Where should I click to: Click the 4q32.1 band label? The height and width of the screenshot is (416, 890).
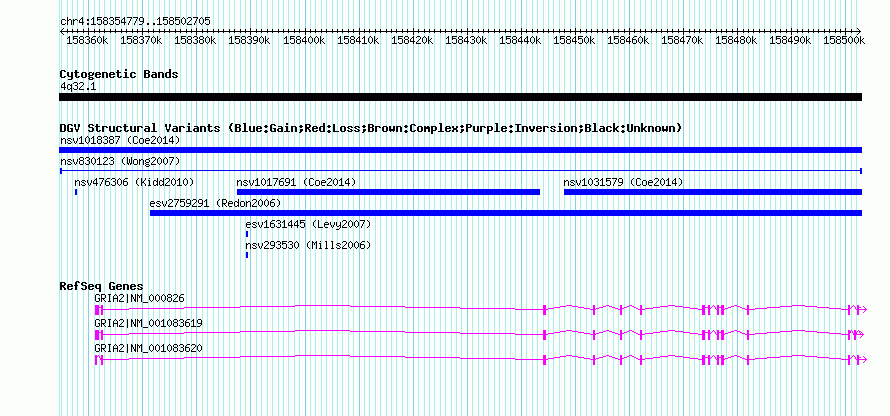76,86
